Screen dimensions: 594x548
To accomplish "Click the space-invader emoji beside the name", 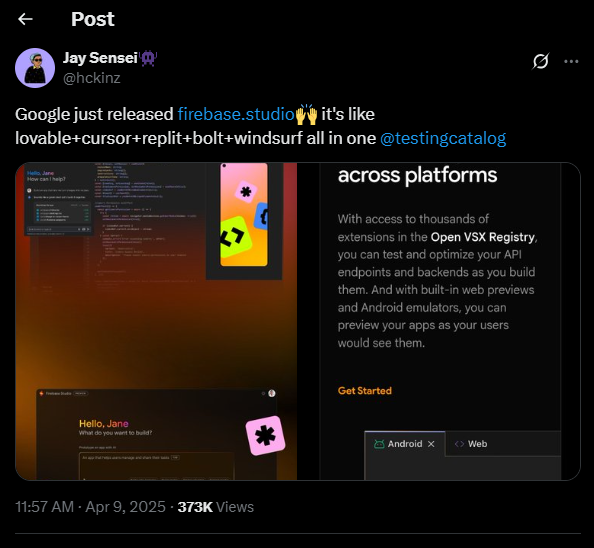I will pyautogui.click(x=148, y=58).
